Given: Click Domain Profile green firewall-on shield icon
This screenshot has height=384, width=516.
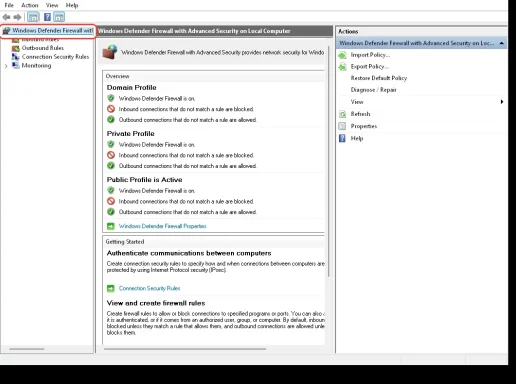Looking at the screenshot, I should point(111,98).
